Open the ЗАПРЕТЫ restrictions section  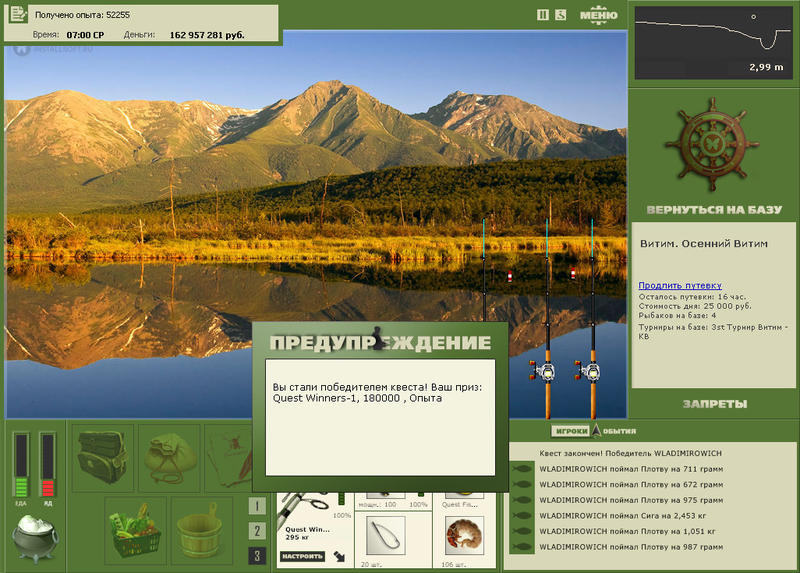pyautogui.click(x=715, y=404)
